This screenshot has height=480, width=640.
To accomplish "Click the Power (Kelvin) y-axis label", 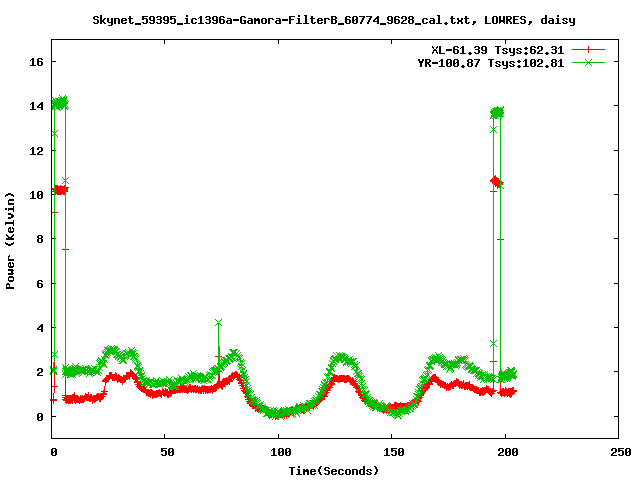I will pos(10,241).
